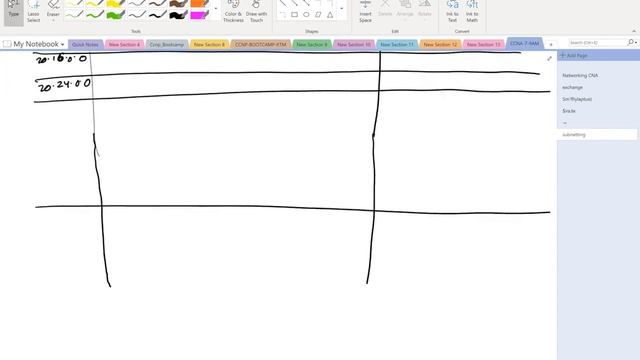Pick the black marker pen
The height and width of the screenshot is (360, 640).
coord(178,15)
